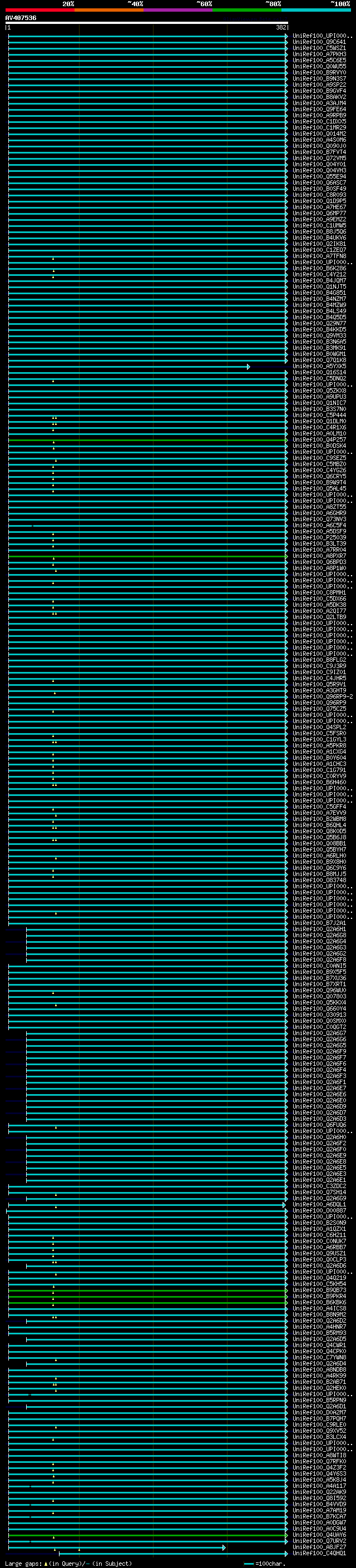356x1568 pixels.
Task: Open hit UniRef100_C1DXX5
Action: (319, 122)
